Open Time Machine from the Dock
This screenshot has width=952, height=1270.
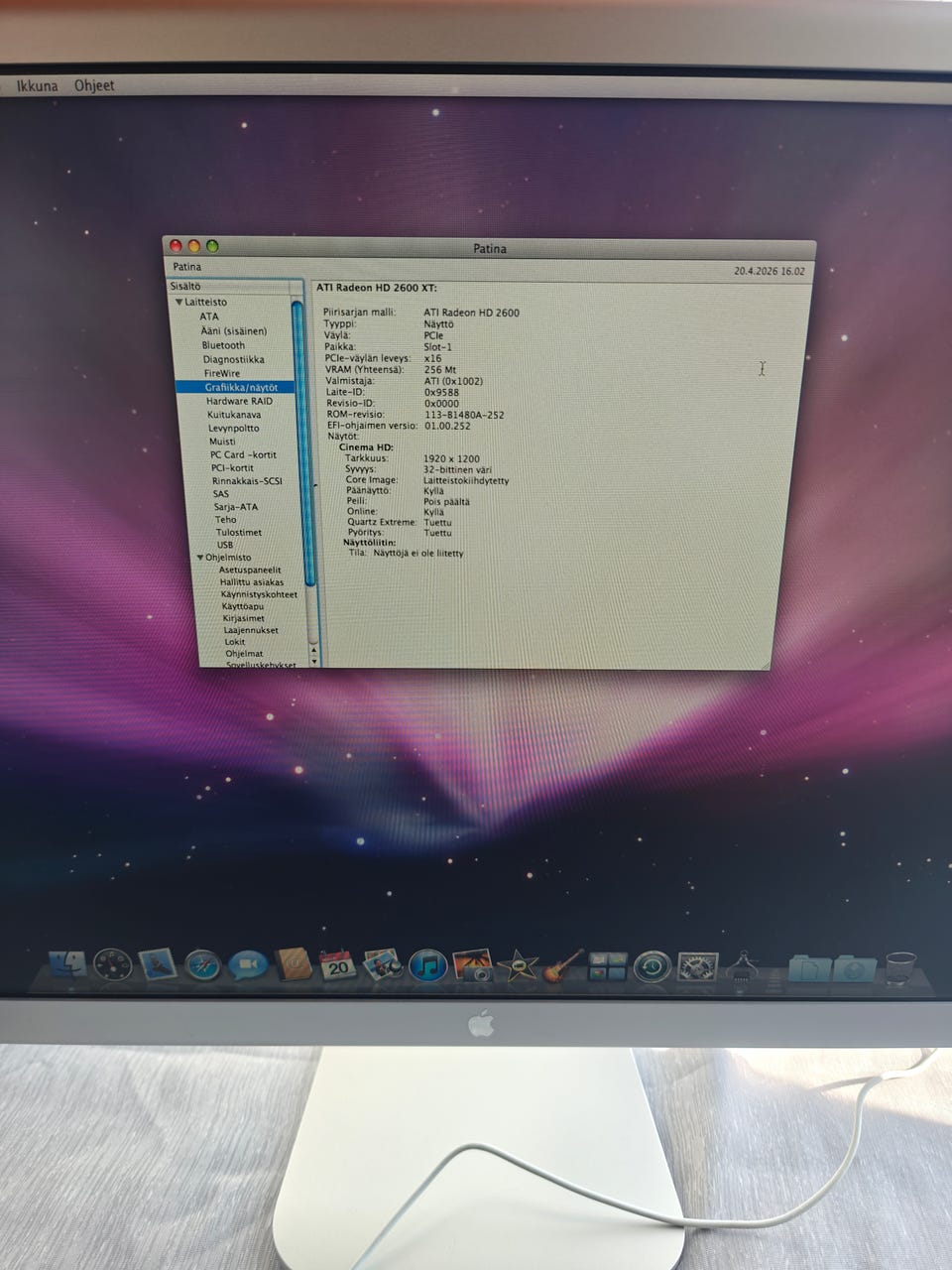tap(654, 965)
